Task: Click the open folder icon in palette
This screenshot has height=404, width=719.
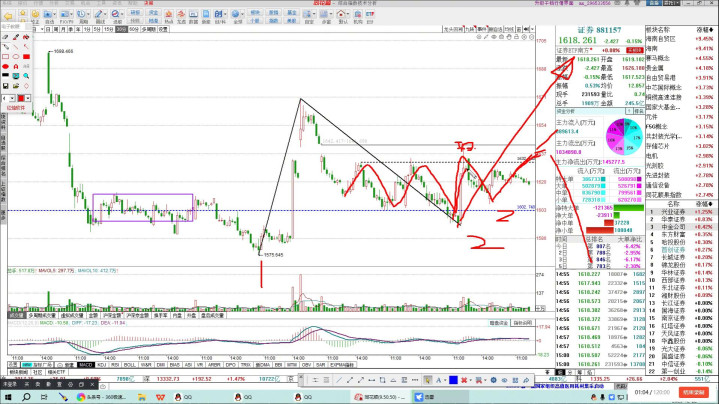Action: tap(16, 86)
